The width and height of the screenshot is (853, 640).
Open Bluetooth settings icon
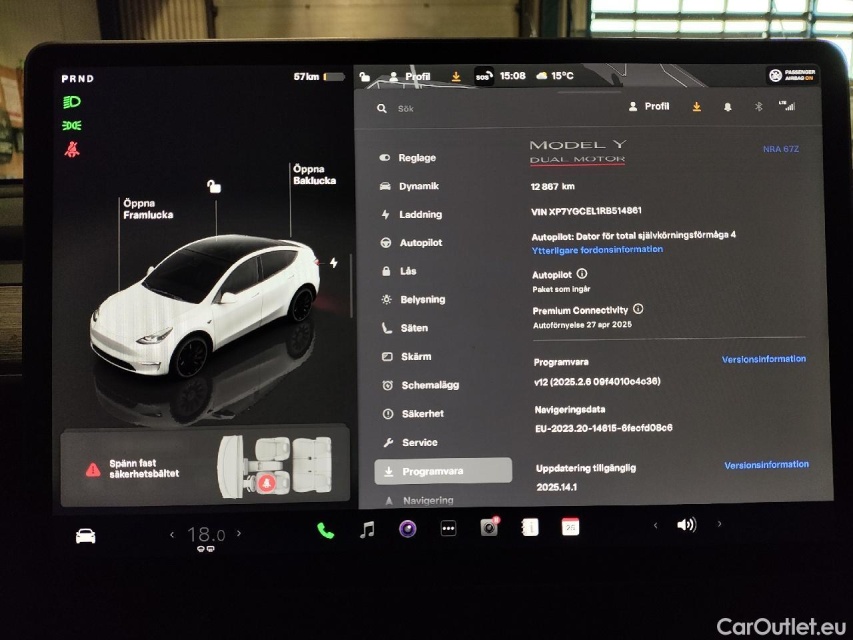[758, 107]
